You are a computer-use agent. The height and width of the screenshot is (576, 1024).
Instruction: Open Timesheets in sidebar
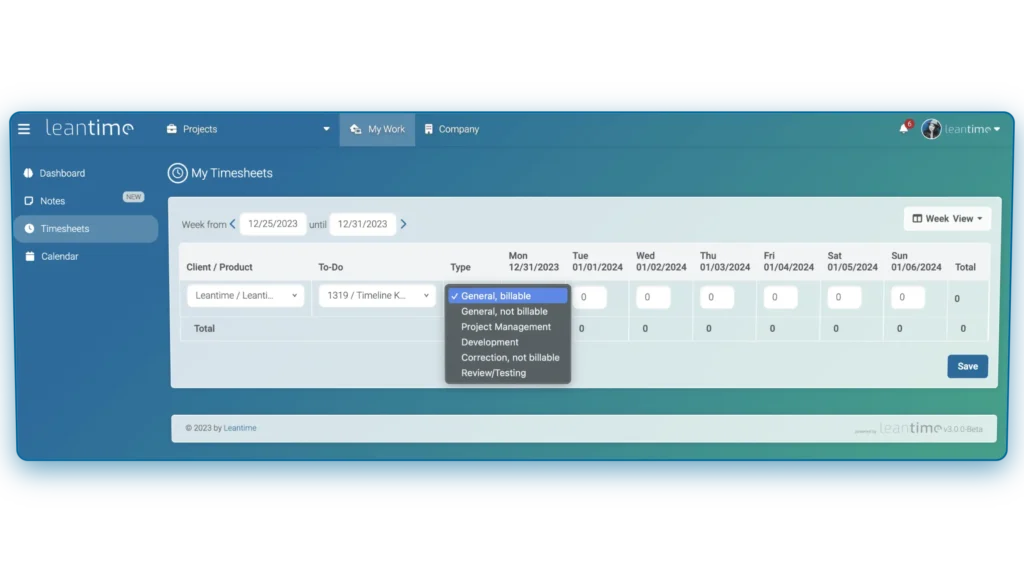click(x=86, y=229)
